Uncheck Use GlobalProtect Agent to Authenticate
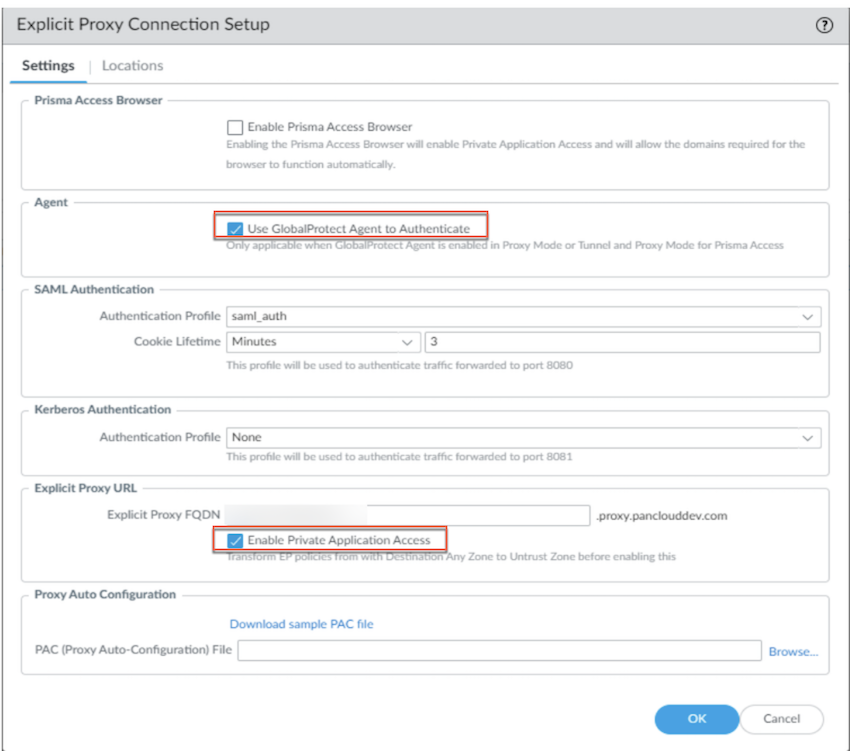 [235, 229]
